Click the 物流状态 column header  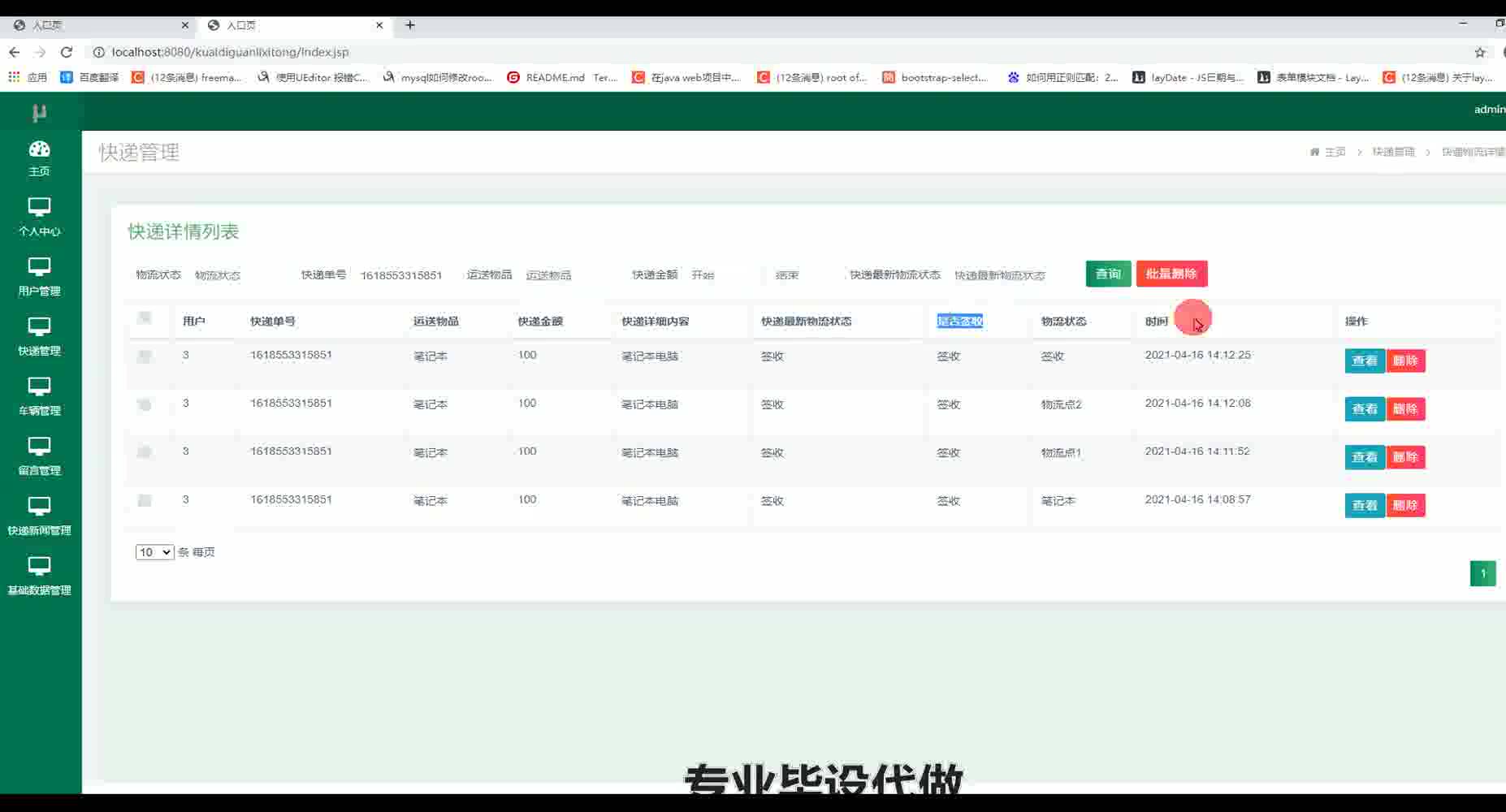tap(1063, 322)
